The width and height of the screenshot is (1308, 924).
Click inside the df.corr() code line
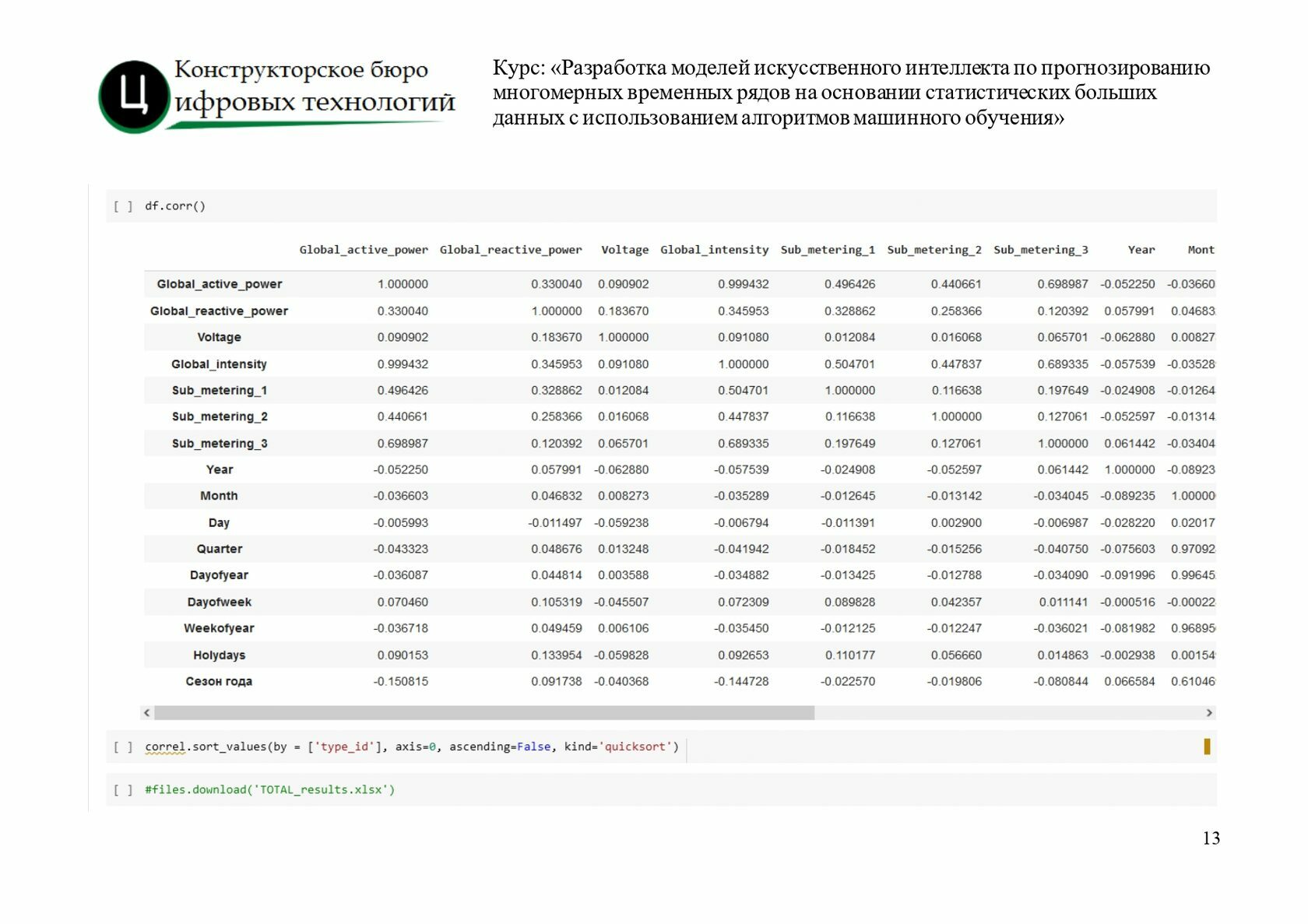(x=175, y=206)
